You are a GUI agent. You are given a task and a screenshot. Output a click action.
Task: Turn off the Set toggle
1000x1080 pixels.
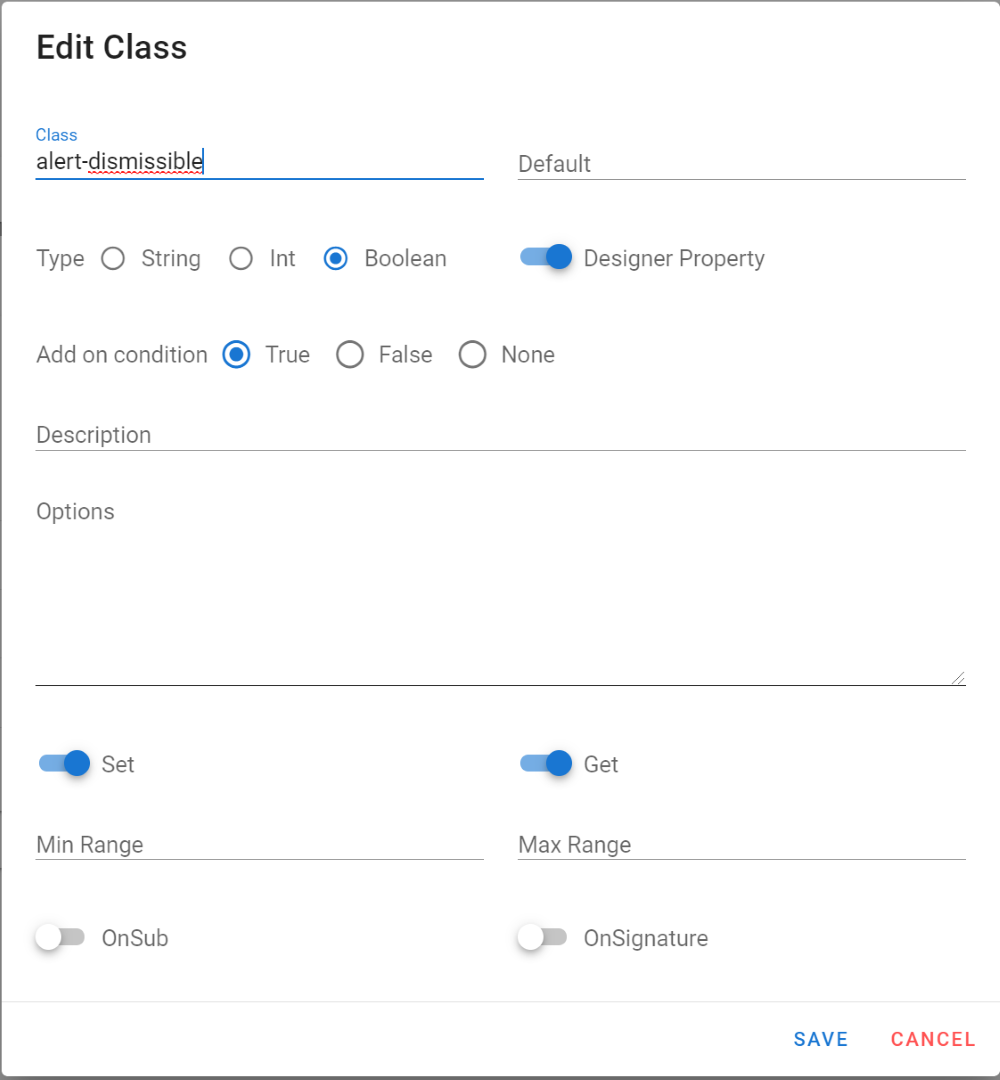point(64,764)
